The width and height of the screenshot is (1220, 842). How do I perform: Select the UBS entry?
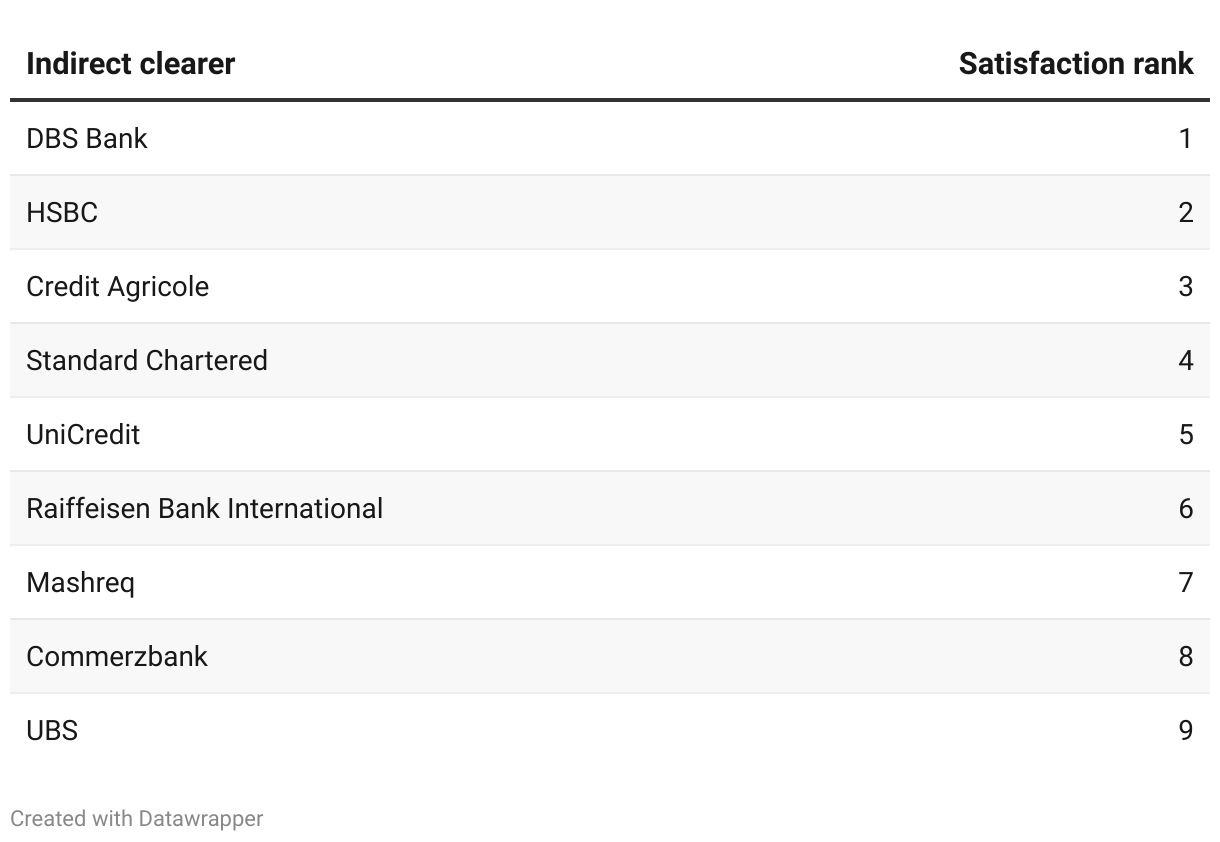click(x=52, y=730)
